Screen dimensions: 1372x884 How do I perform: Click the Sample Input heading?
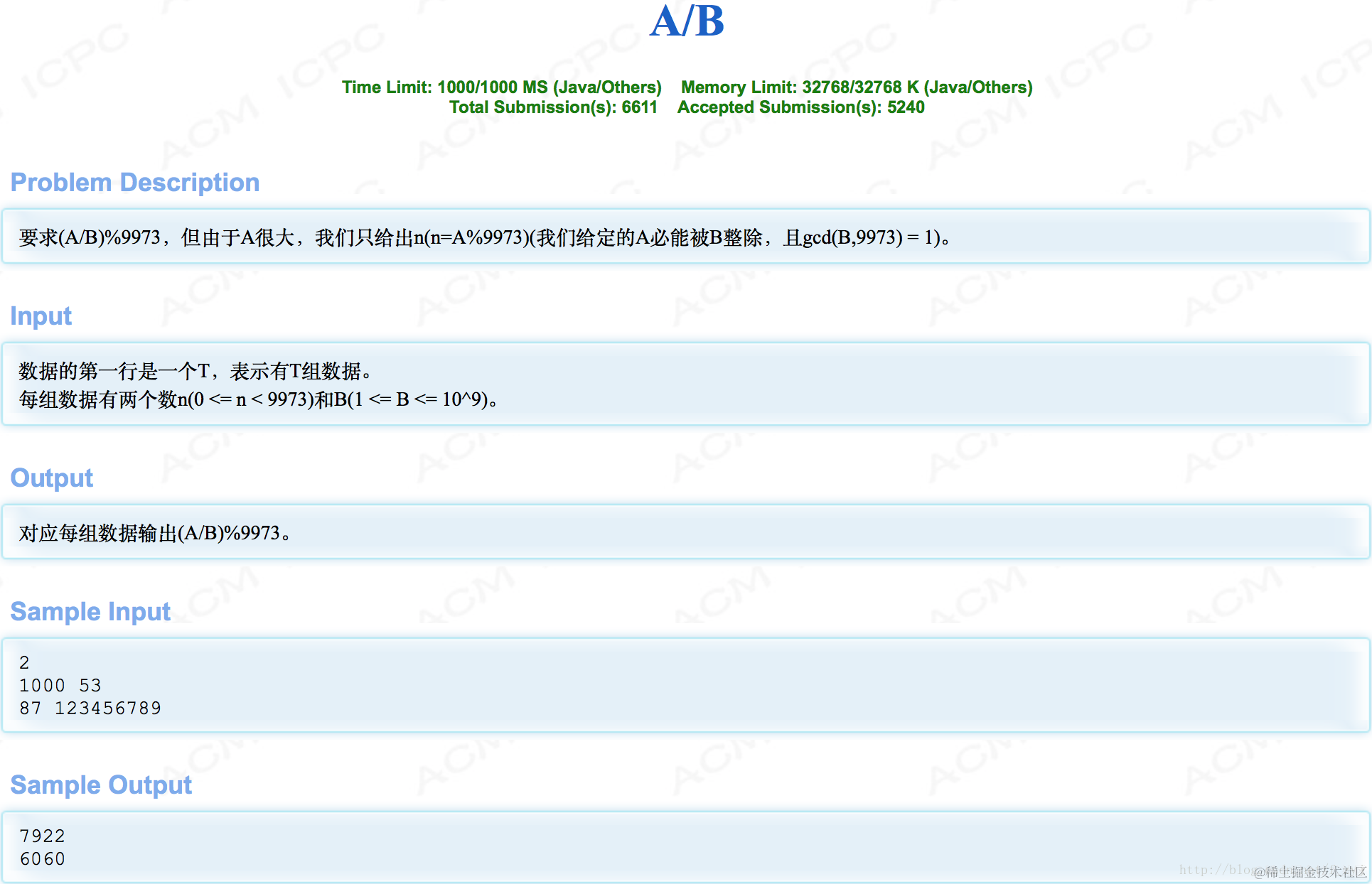point(90,612)
